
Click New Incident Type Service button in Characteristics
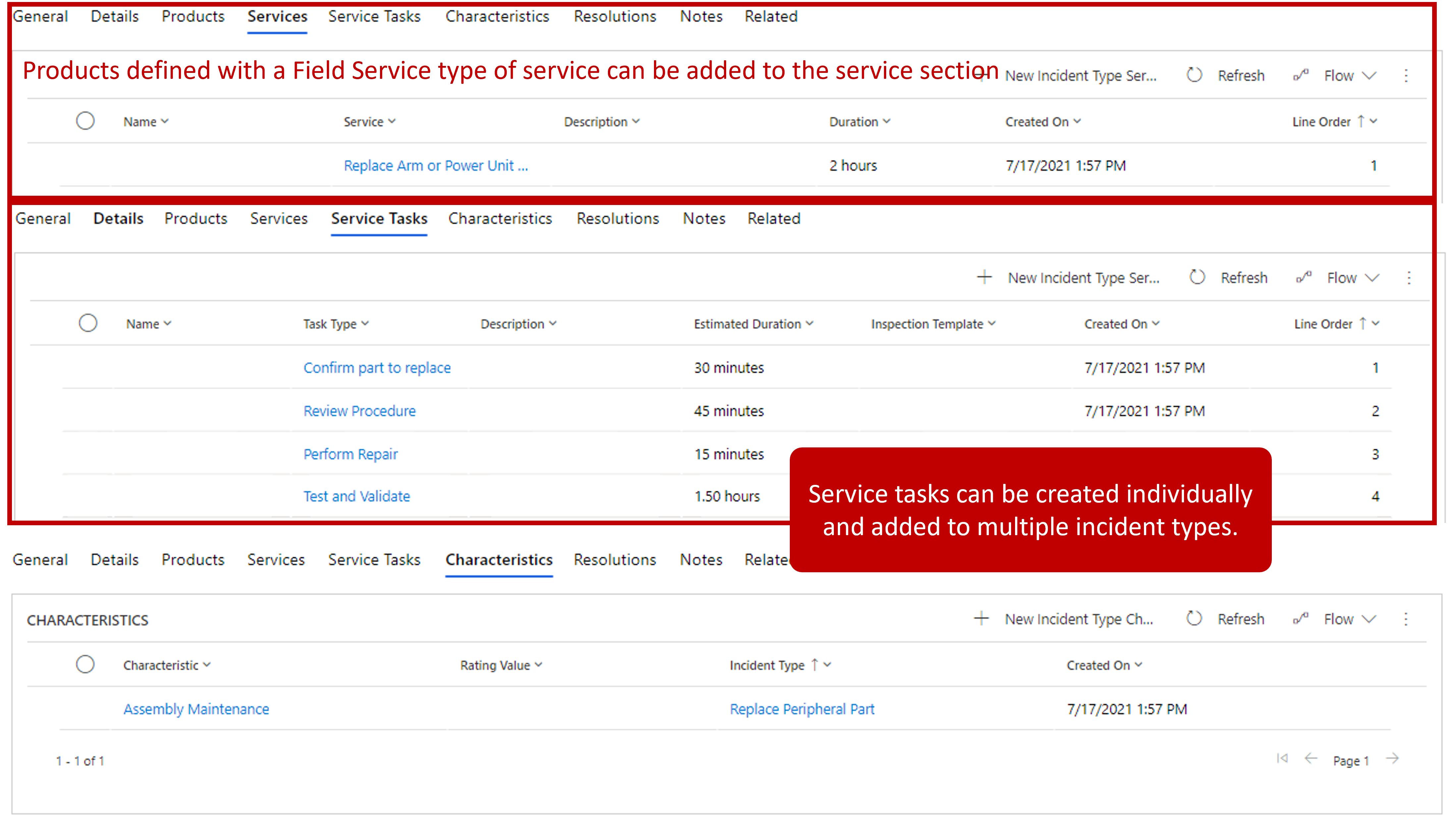coord(1065,619)
